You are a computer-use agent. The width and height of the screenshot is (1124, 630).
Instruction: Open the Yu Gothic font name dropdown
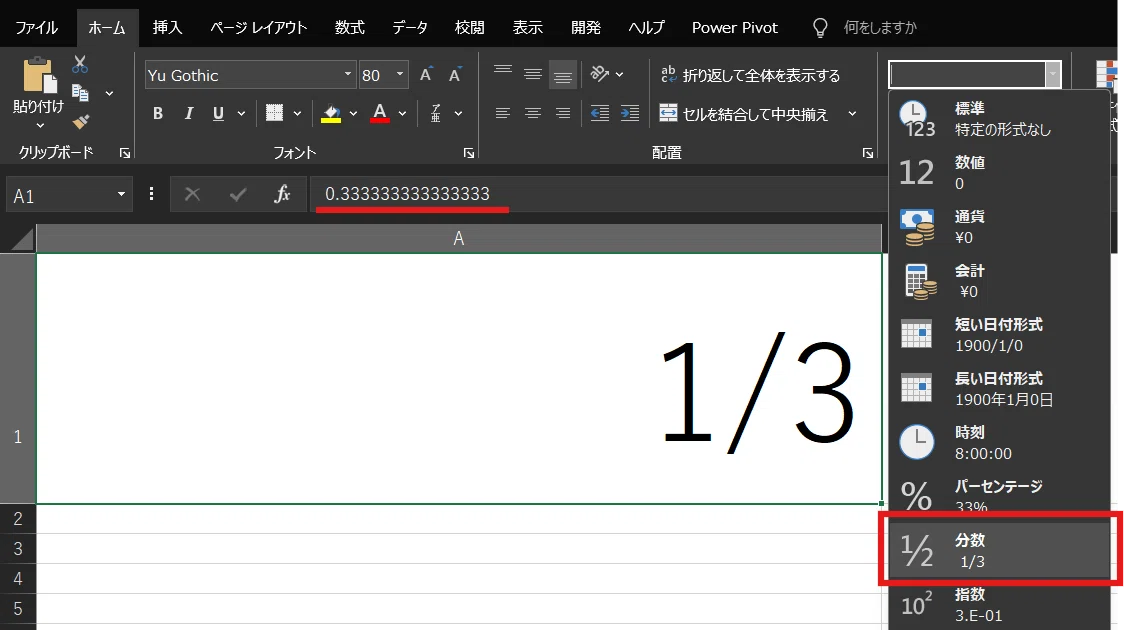coord(348,75)
